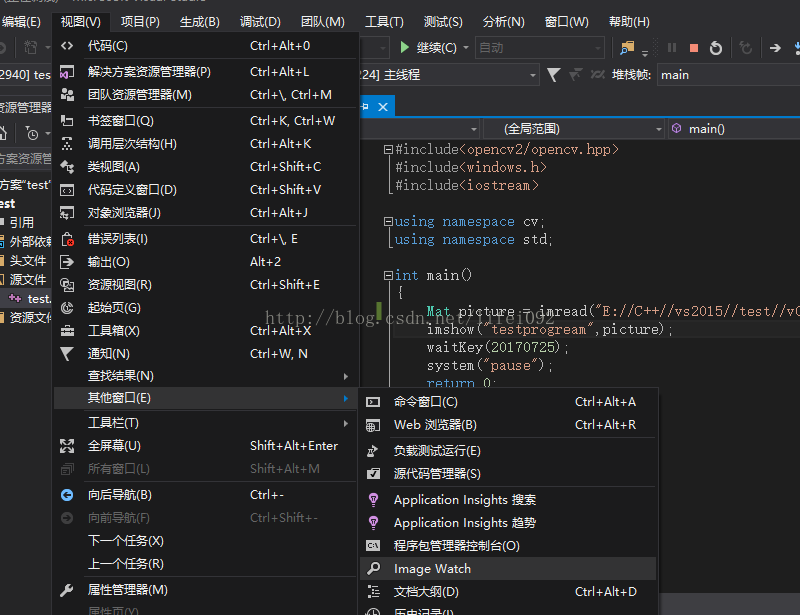
Task: Click the Application Insights 搜索 bulb icon
Action: click(373, 500)
